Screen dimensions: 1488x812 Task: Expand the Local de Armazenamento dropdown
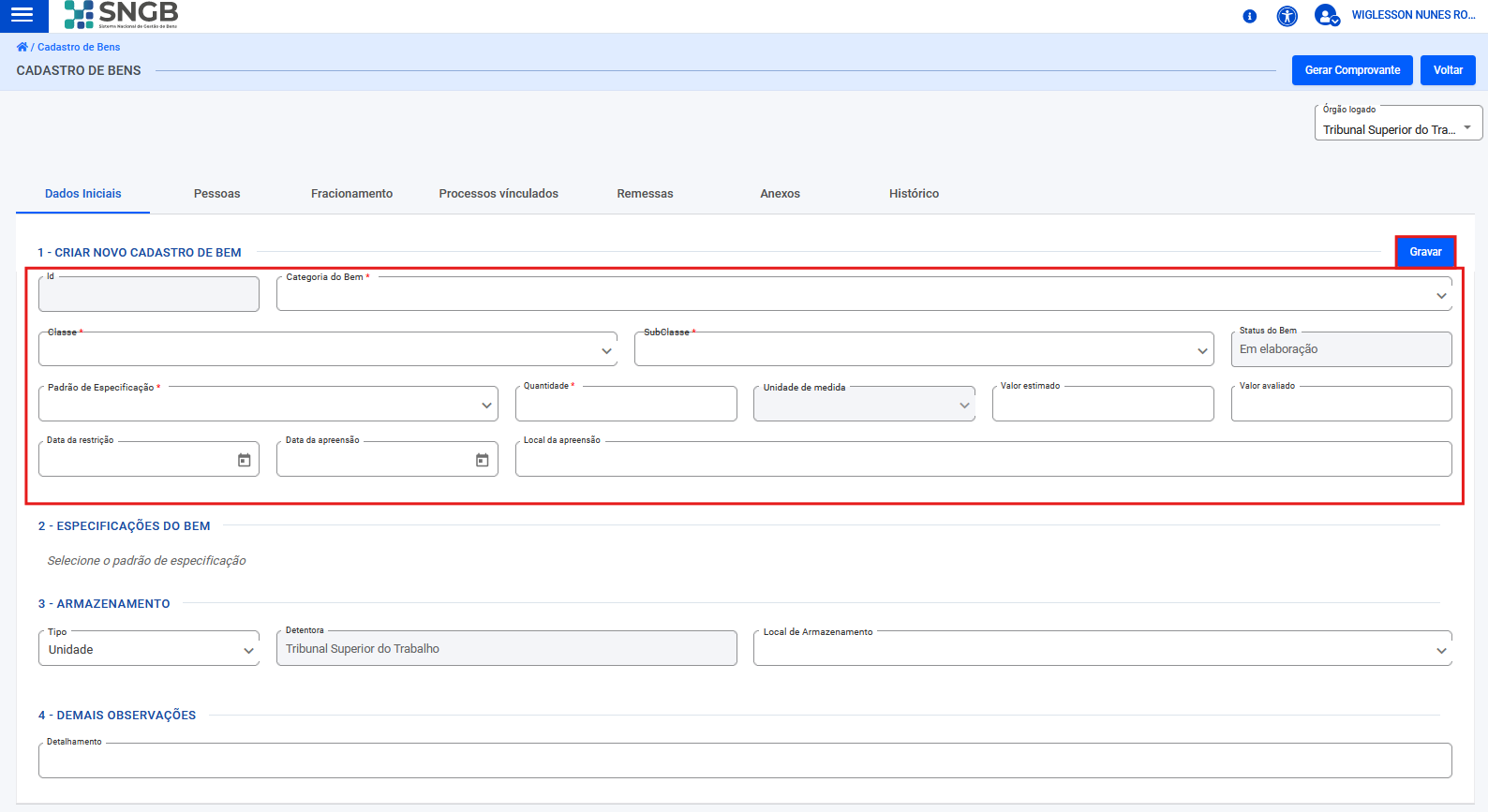(x=1103, y=649)
